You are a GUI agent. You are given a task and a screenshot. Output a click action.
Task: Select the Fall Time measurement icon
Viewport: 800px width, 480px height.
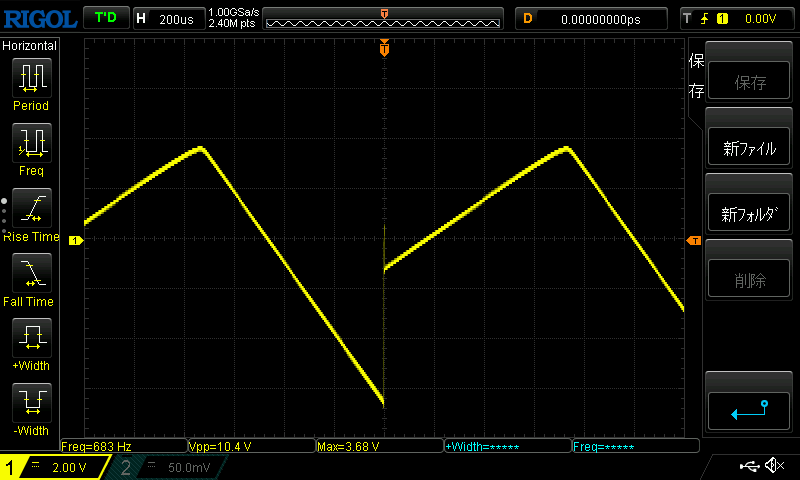tap(32, 273)
